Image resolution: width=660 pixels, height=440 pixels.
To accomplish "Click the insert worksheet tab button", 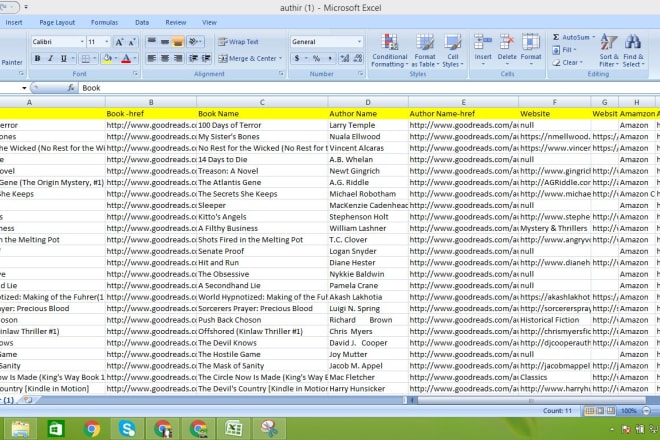I will pos(27,400).
